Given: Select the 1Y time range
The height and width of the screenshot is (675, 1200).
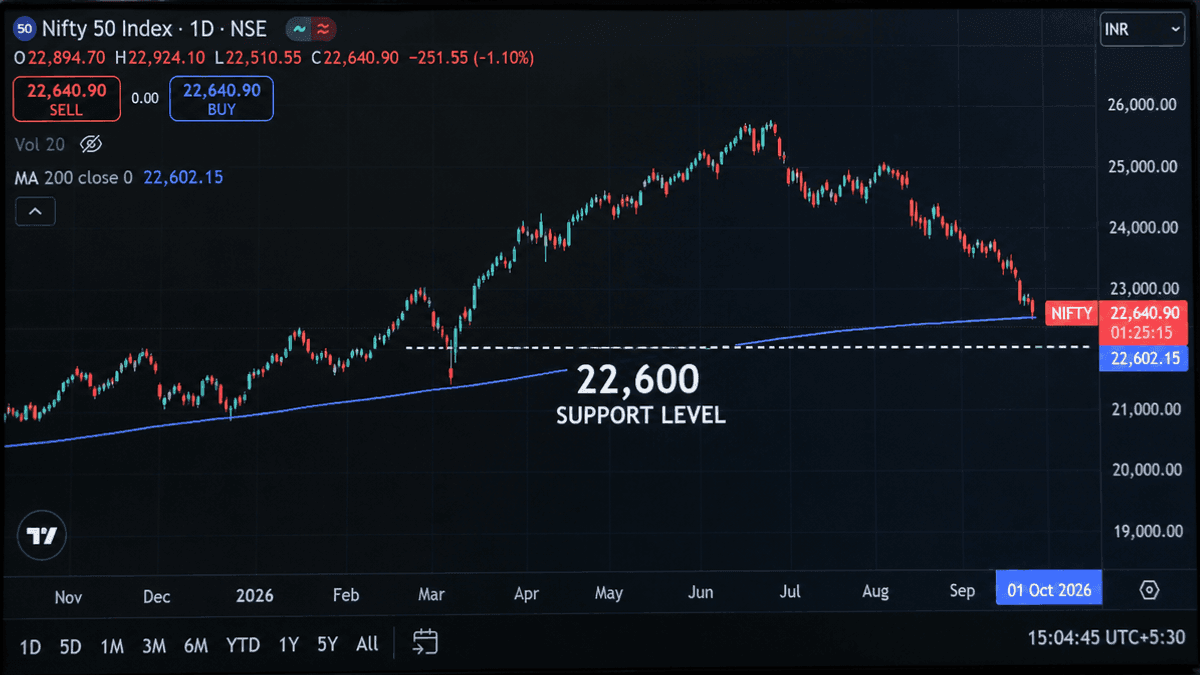Looking at the screenshot, I should (x=289, y=646).
